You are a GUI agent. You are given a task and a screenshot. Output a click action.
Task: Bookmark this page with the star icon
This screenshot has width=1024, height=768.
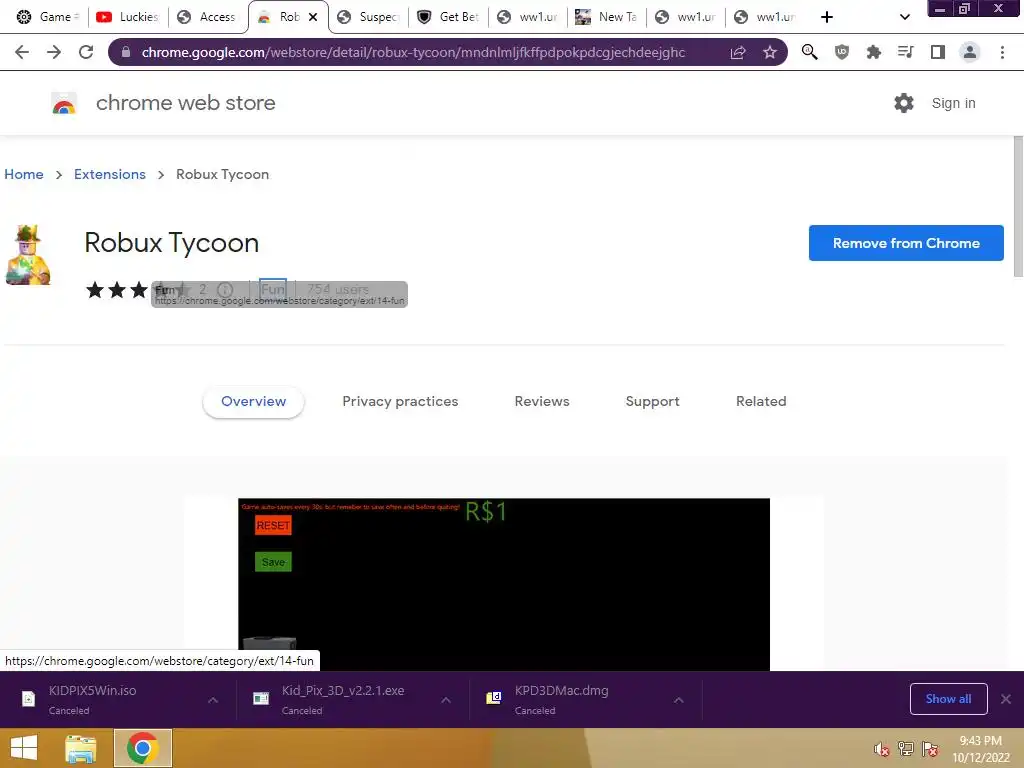click(x=770, y=52)
